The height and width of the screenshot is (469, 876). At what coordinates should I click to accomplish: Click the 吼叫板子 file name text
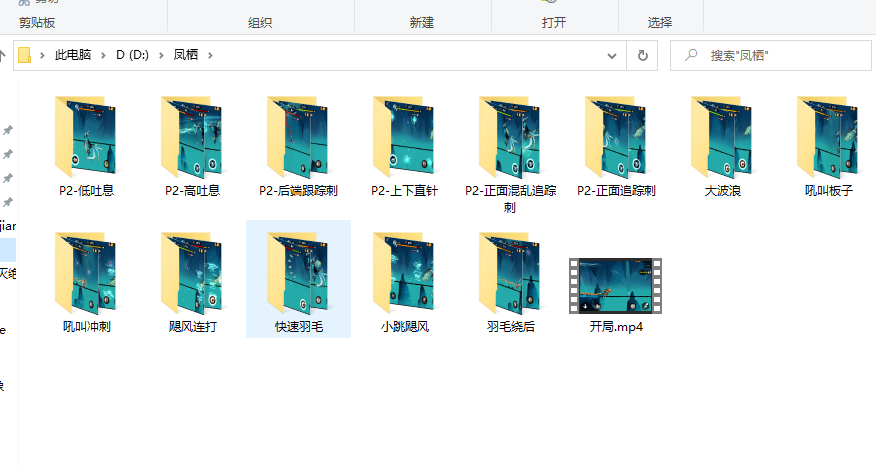pyautogui.click(x=829, y=191)
